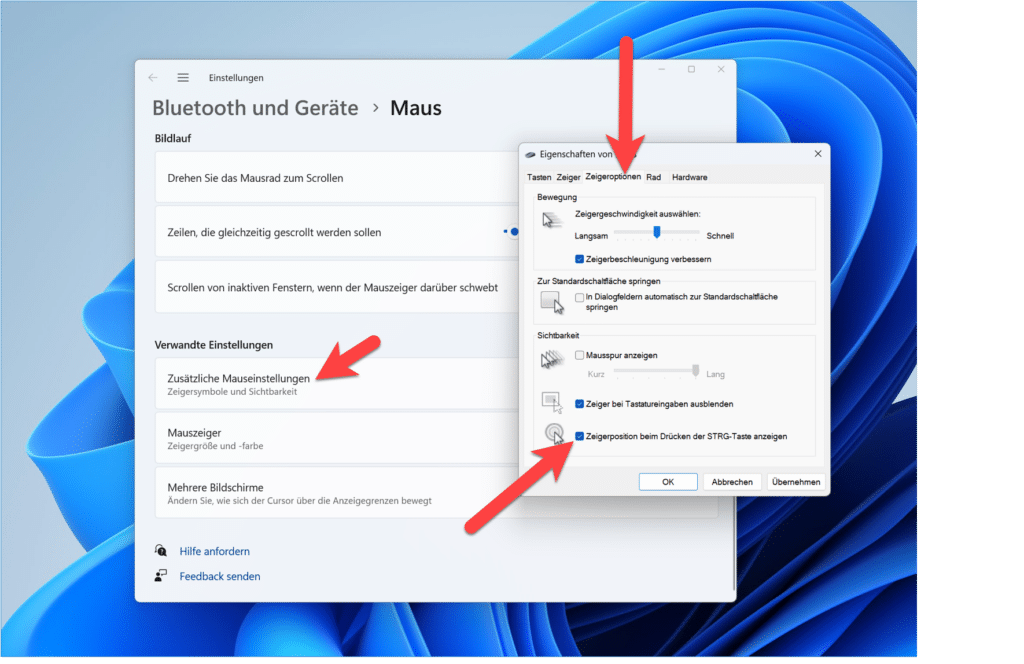Open the Hardware tab
The height and width of the screenshot is (664, 1024).
point(689,177)
